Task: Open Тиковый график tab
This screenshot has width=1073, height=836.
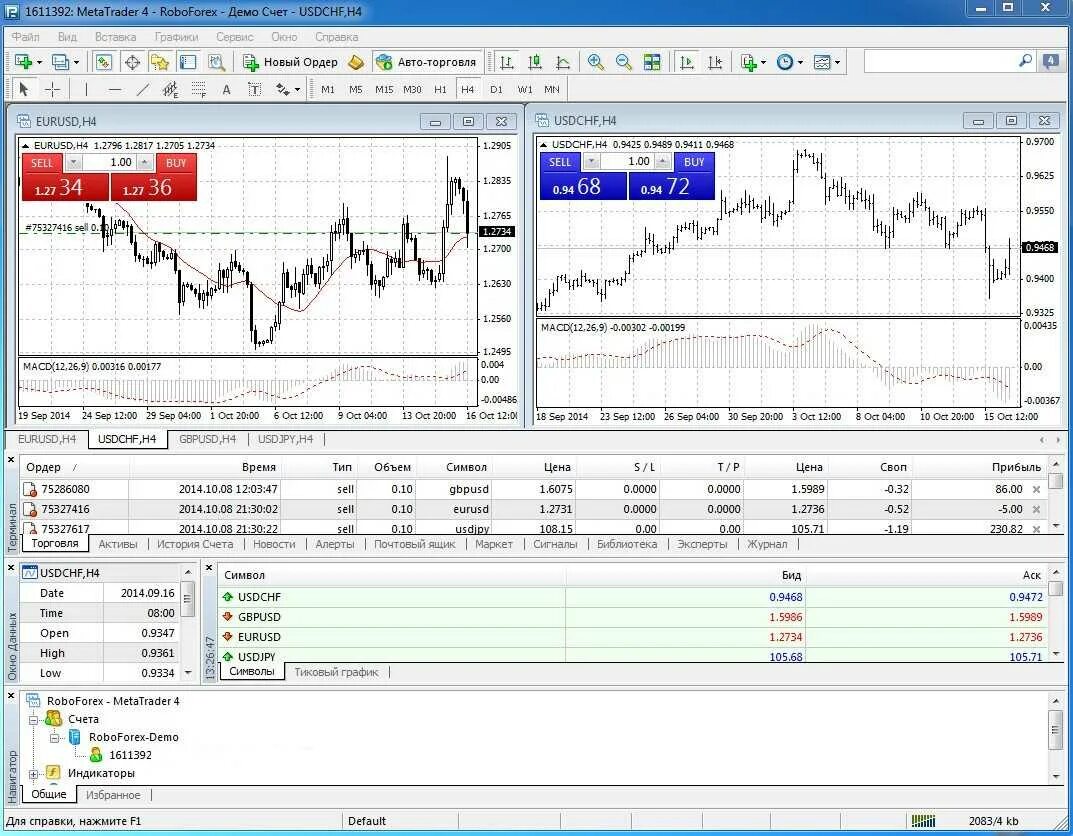Action: point(336,672)
